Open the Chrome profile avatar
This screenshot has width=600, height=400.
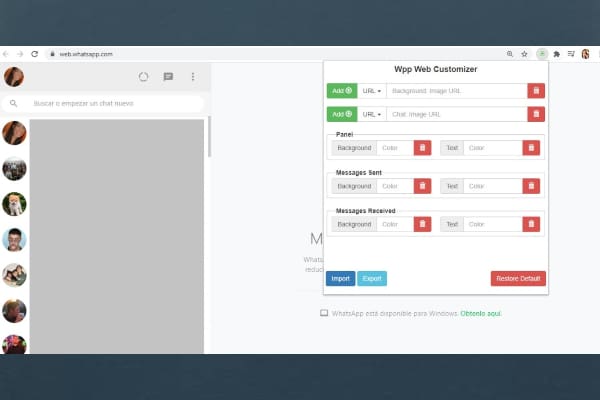(585, 54)
